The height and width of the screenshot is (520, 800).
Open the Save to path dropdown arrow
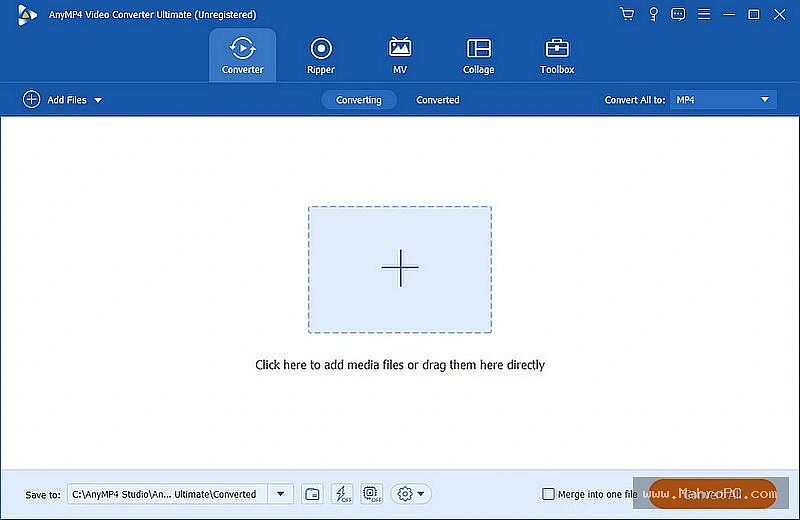click(281, 494)
